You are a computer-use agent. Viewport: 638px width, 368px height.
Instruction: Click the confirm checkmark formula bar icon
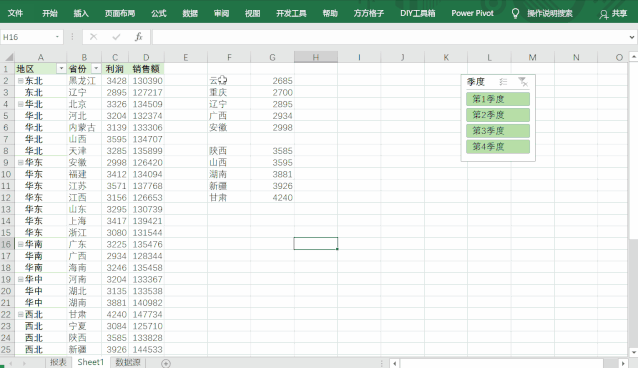(116, 37)
